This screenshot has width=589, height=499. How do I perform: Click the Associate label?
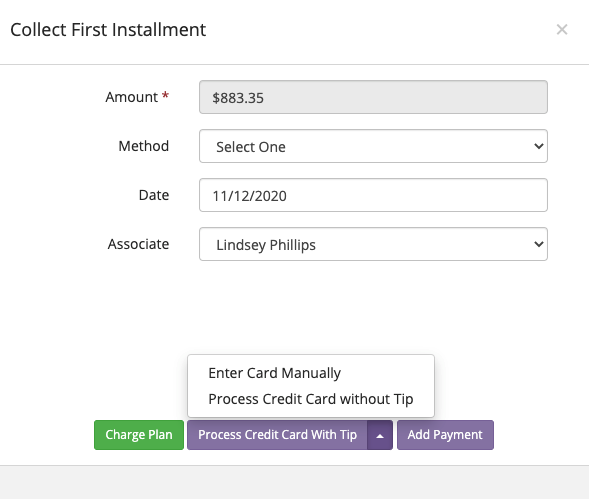tap(138, 244)
